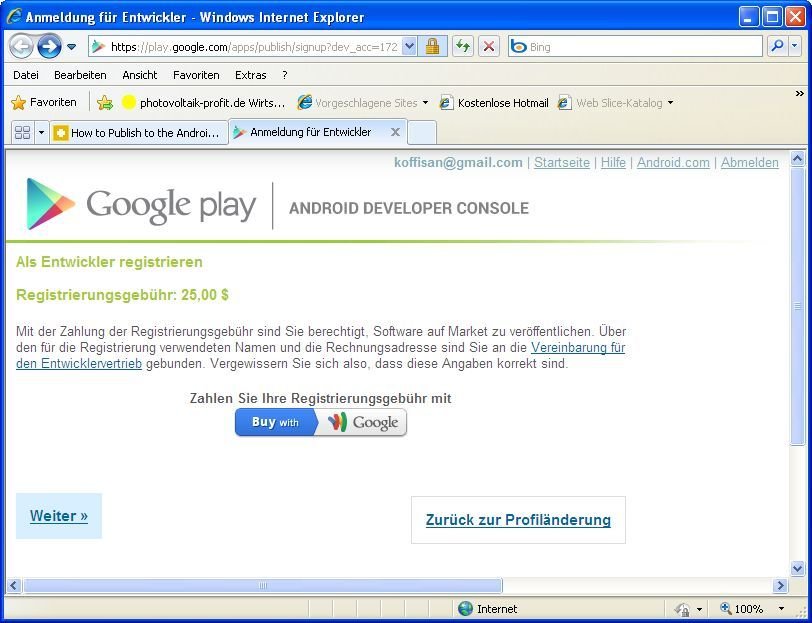Click the browser Forward arrow button
This screenshot has width=812, height=623.
click(x=49, y=47)
